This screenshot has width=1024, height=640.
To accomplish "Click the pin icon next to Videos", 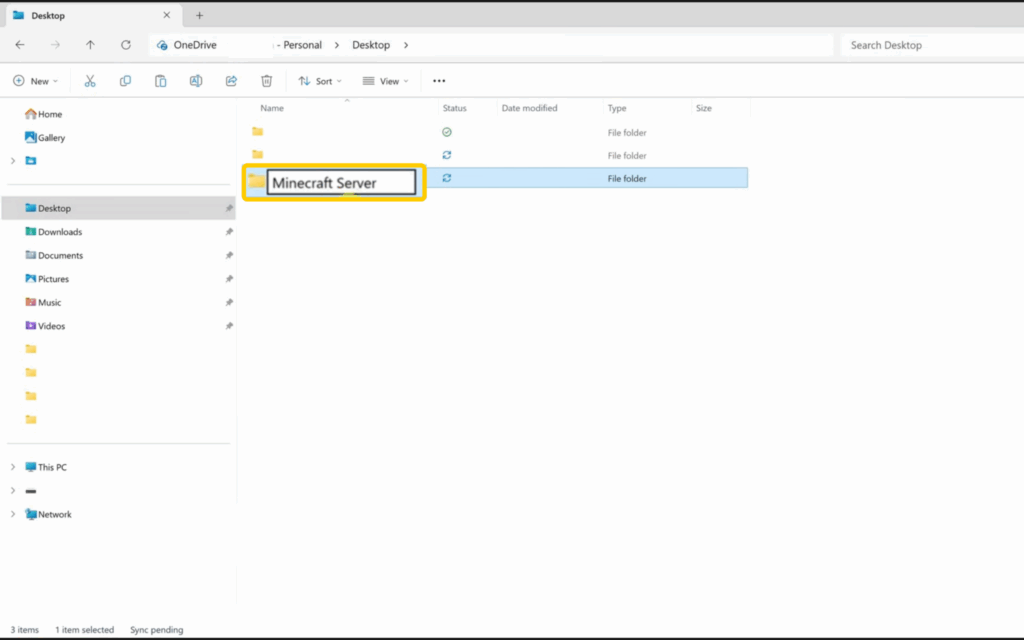I will pyautogui.click(x=229, y=326).
